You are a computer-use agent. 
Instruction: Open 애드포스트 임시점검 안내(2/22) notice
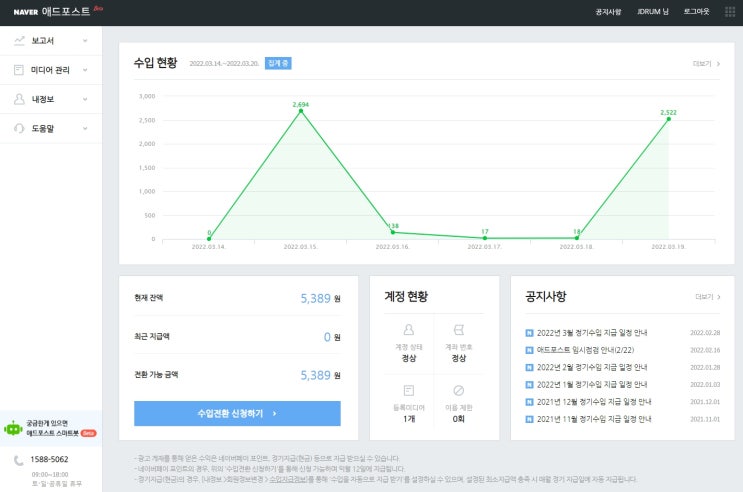pos(585,350)
